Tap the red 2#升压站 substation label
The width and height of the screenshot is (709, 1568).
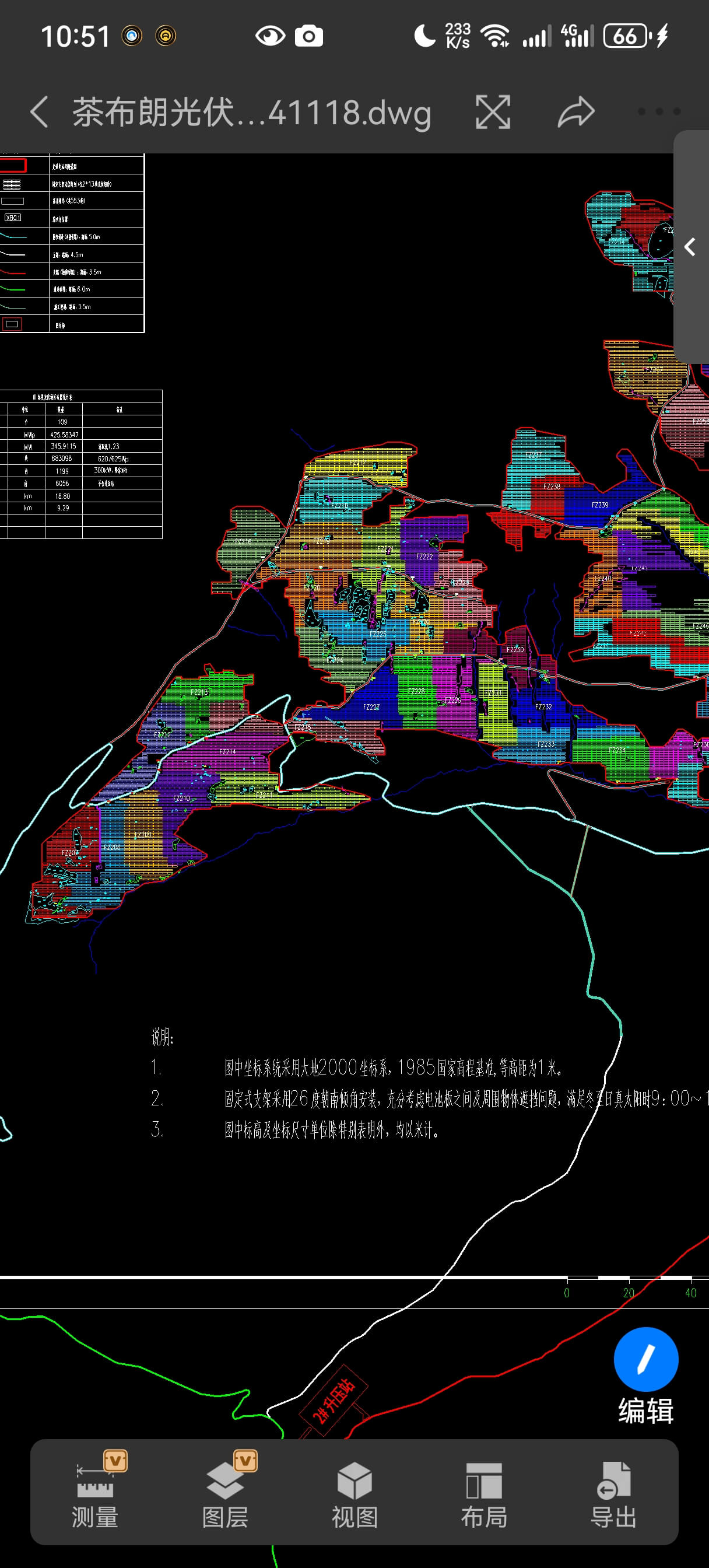pos(334,1402)
